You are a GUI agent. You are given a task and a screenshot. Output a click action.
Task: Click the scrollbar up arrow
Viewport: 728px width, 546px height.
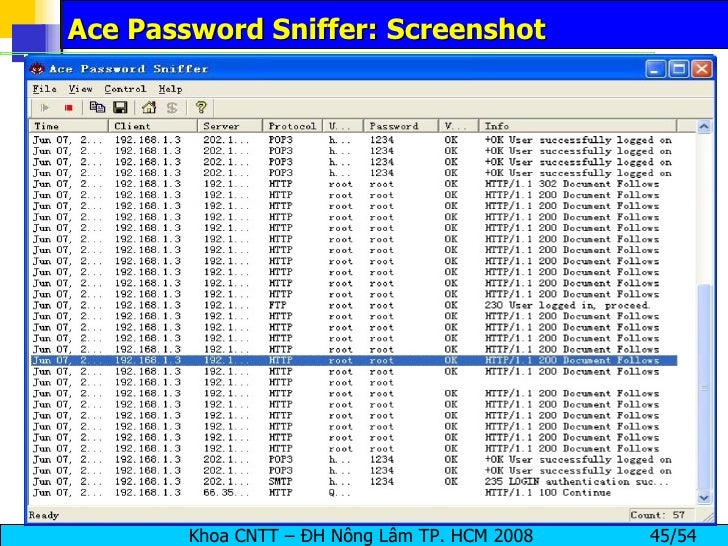[704, 126]
